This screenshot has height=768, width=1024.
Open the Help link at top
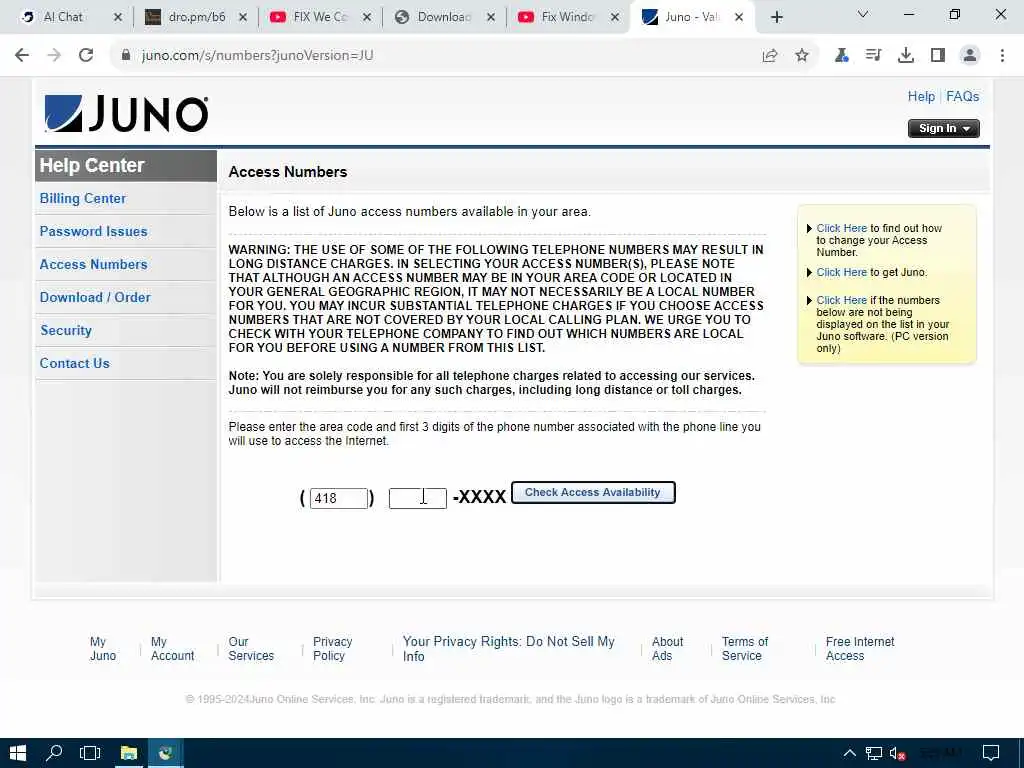point(921,97)
